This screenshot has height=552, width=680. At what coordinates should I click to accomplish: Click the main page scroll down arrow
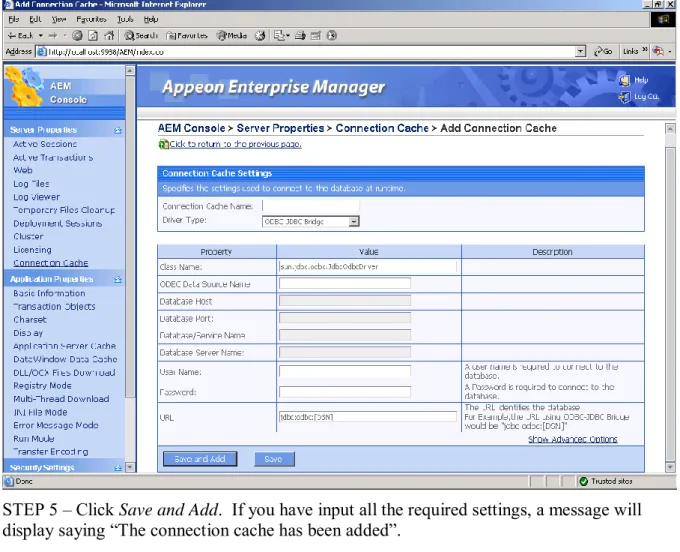click(x=670, y=467)
